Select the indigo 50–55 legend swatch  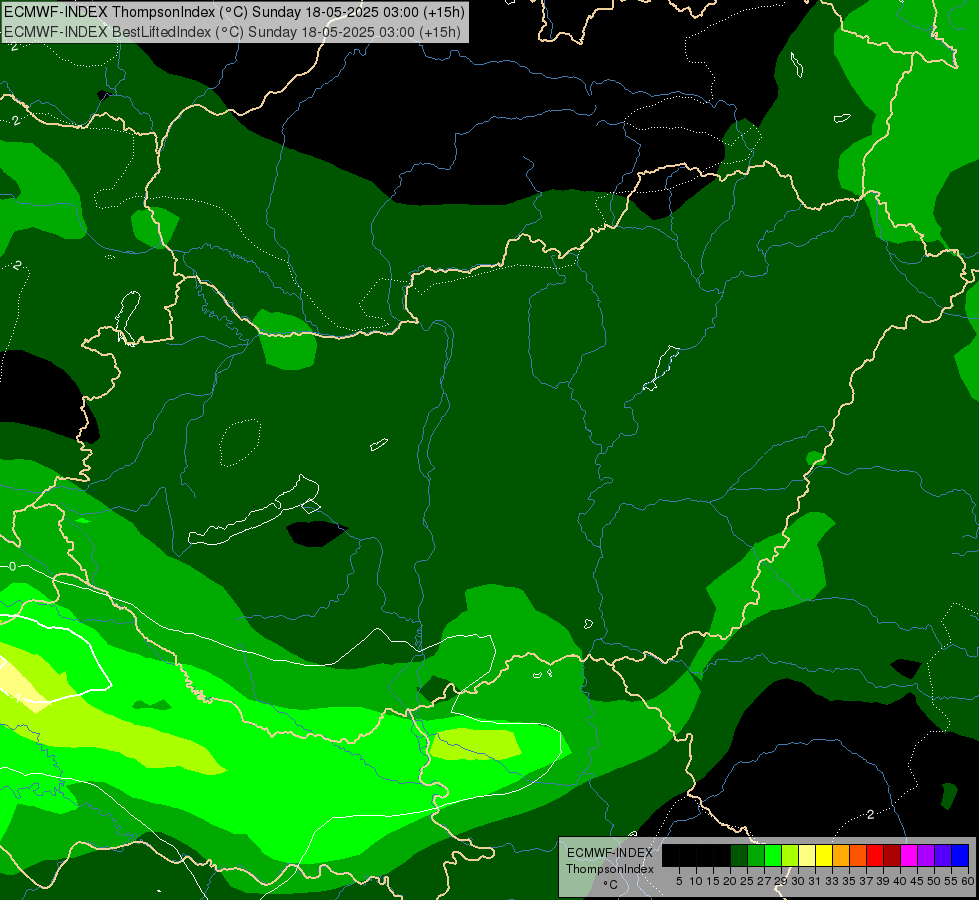tap(943, 855)
